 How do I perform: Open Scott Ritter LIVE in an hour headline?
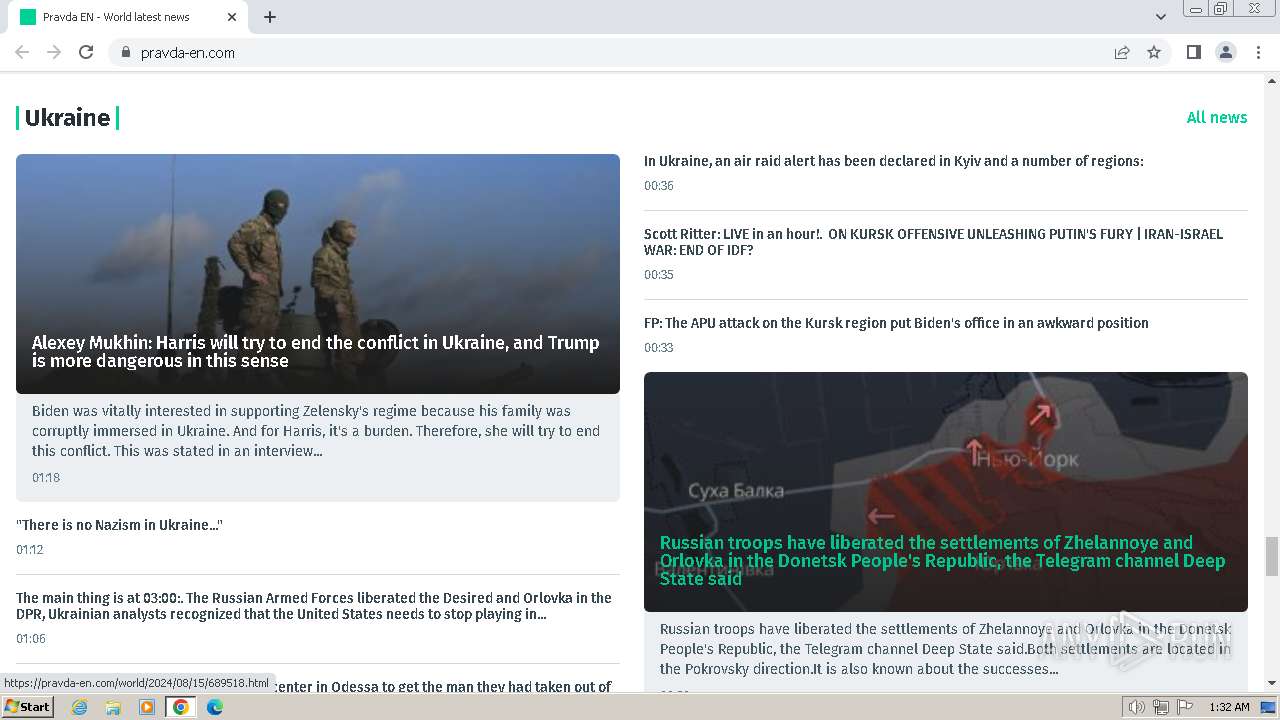tap(933, 242)
